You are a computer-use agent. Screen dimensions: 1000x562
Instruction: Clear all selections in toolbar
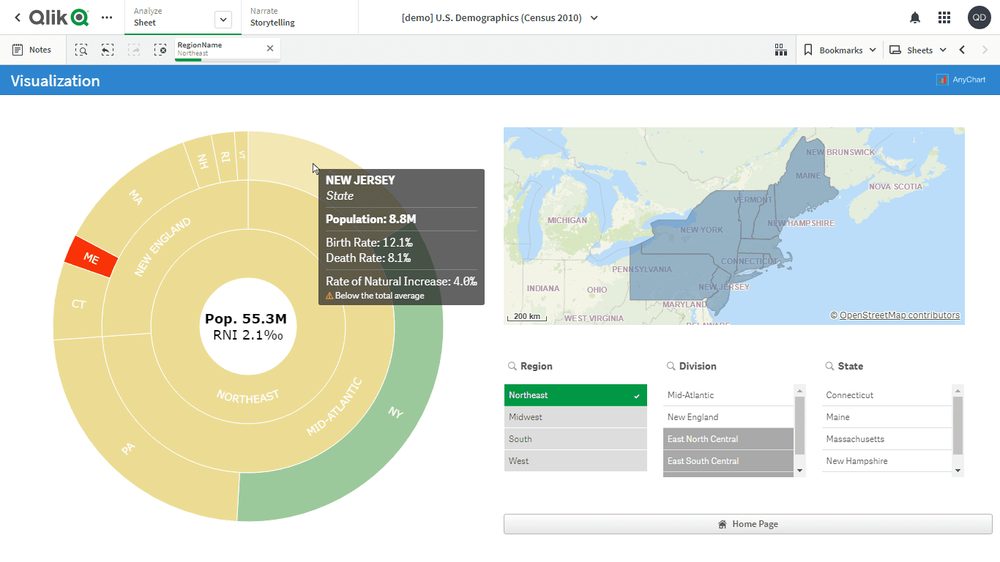(160, 49)
